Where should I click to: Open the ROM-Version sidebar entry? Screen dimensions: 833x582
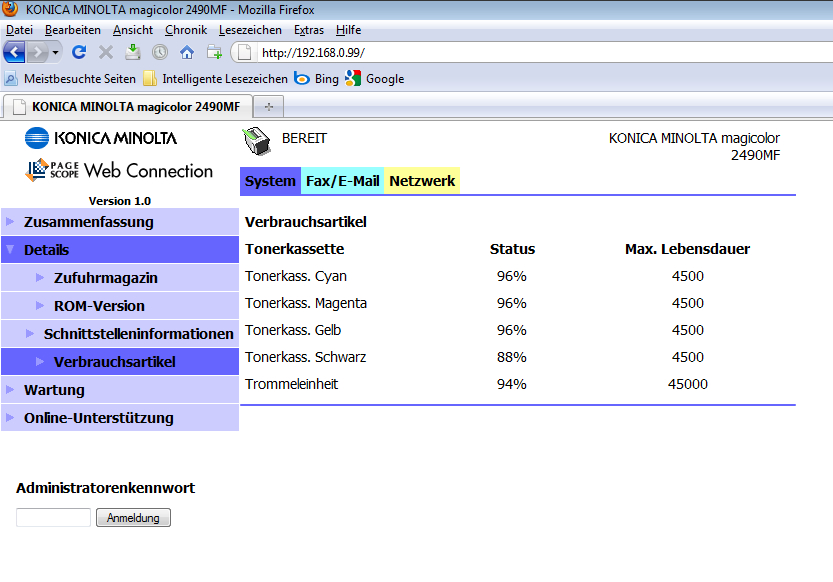tap(120, 306)
